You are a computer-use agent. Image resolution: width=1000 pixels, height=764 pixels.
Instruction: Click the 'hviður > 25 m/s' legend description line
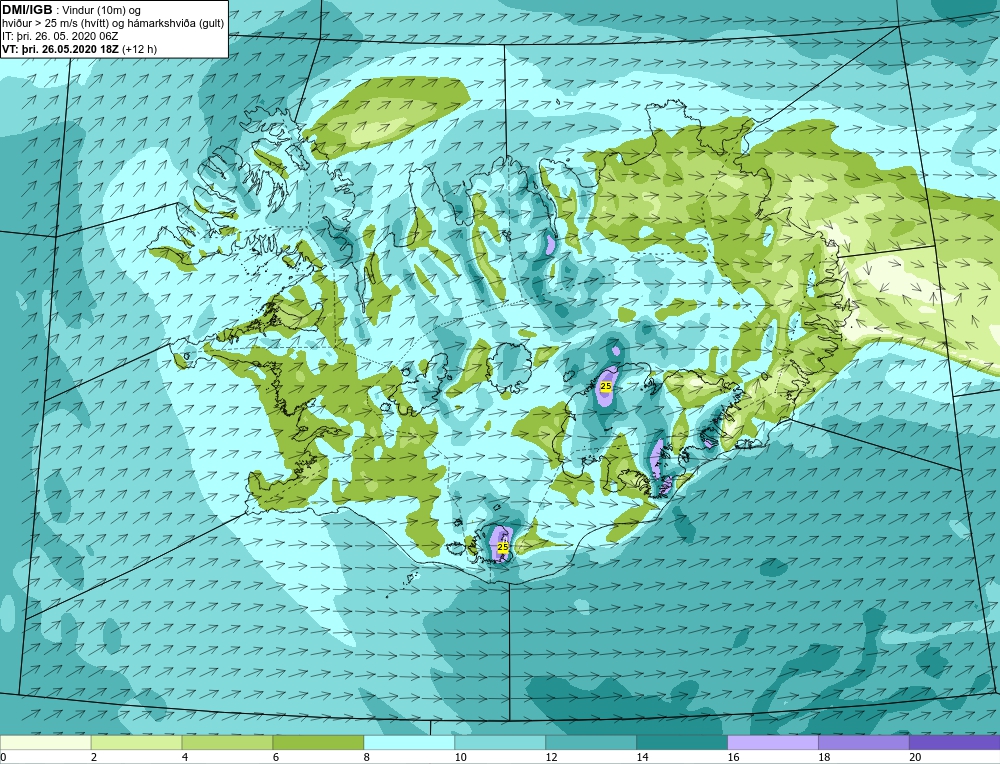click(x=113, y=24)
